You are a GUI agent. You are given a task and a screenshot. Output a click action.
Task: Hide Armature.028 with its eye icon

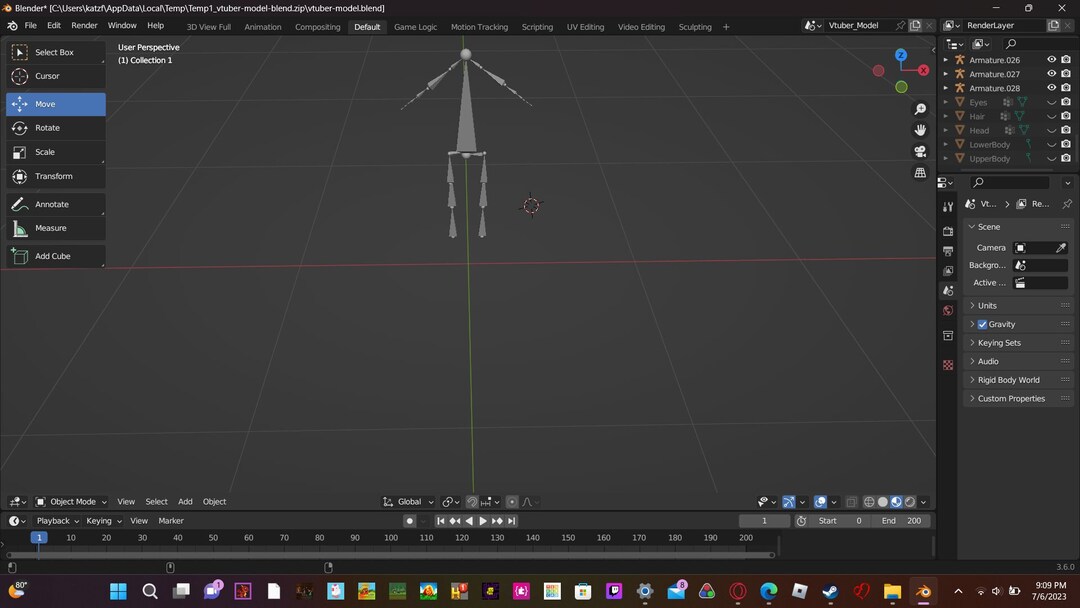point(1051,88)
